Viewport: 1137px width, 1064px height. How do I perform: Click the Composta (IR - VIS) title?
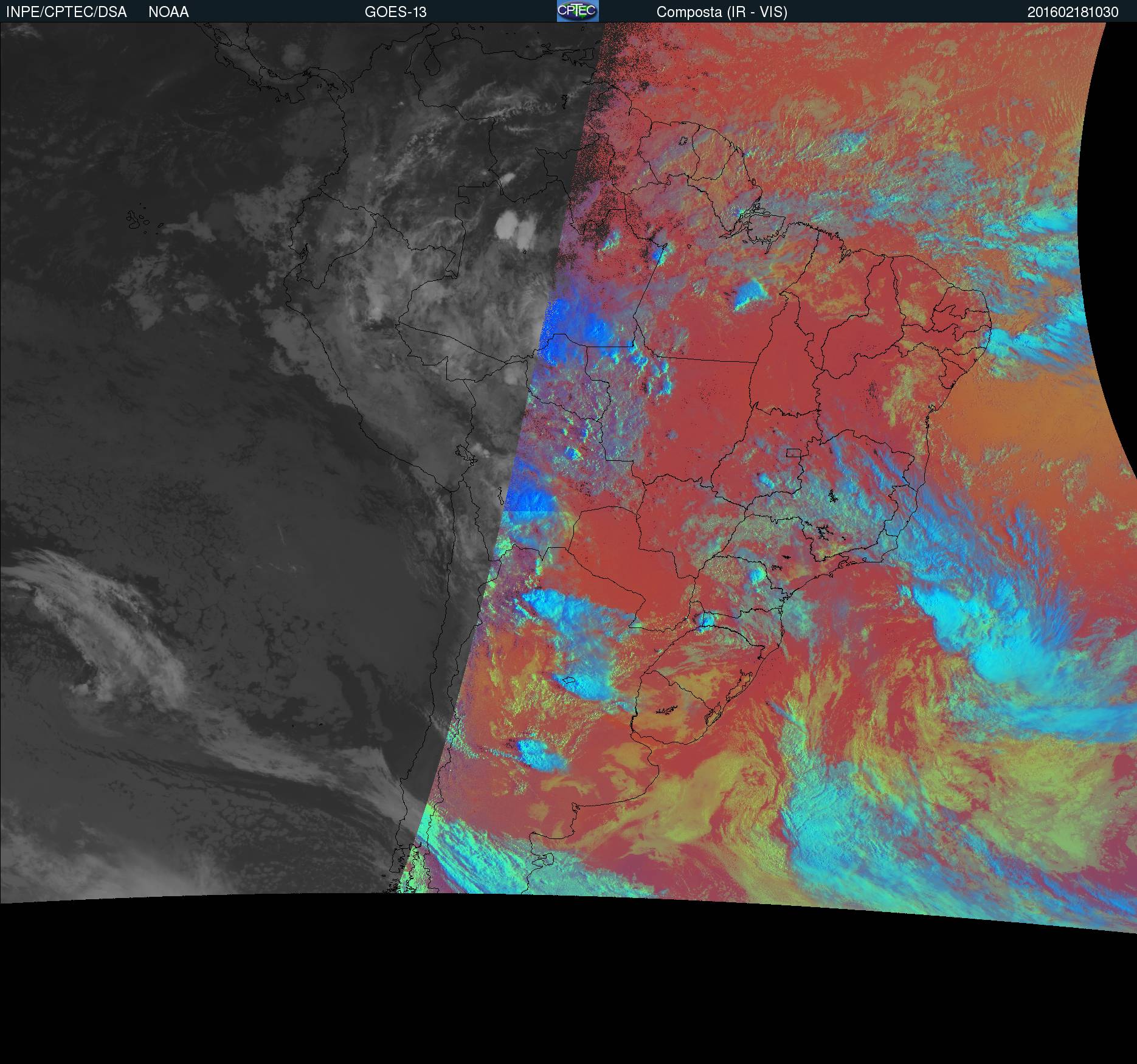coord(722,12)
